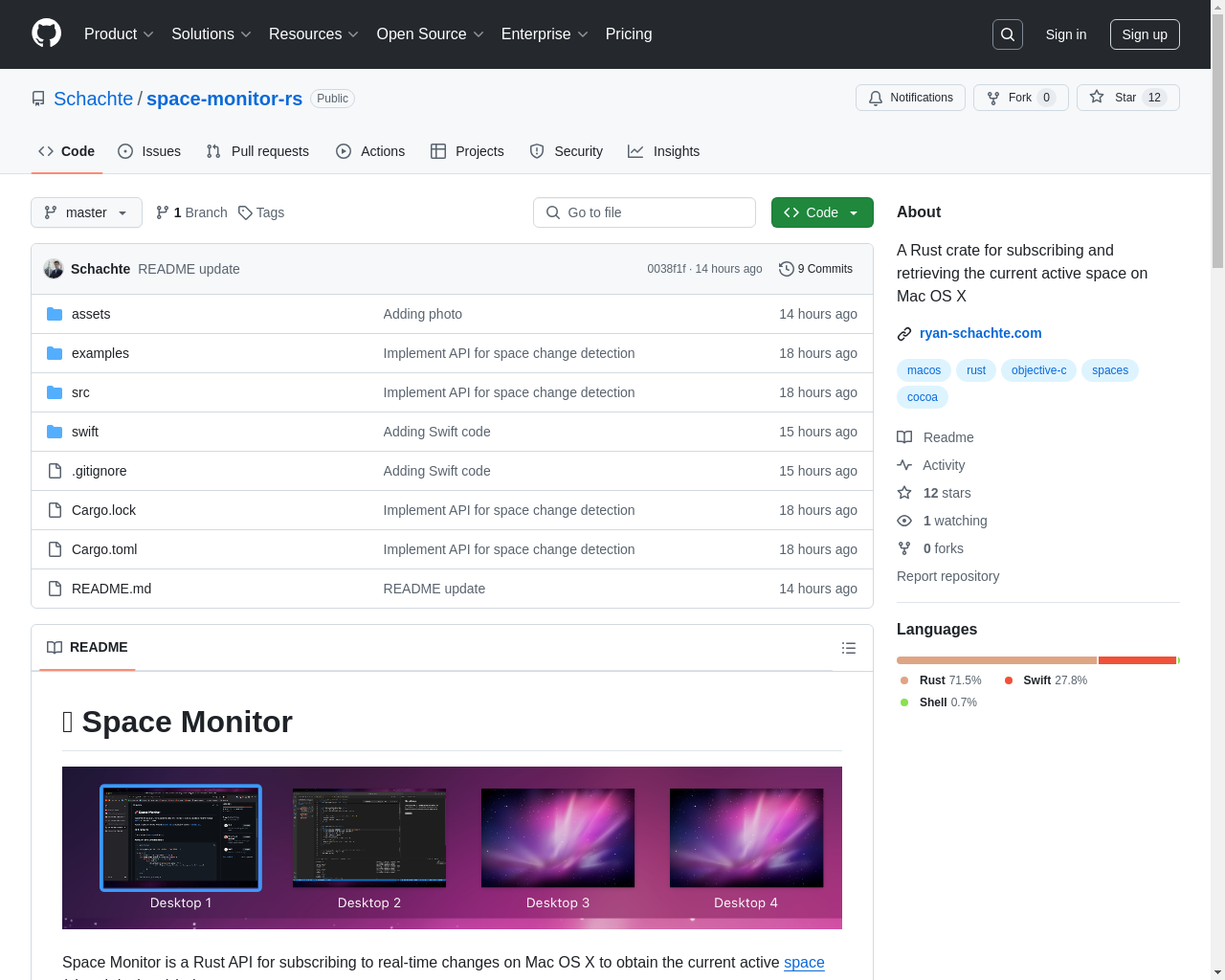
Task: Click the cocoa topic tag
Action: coord(923,397)
